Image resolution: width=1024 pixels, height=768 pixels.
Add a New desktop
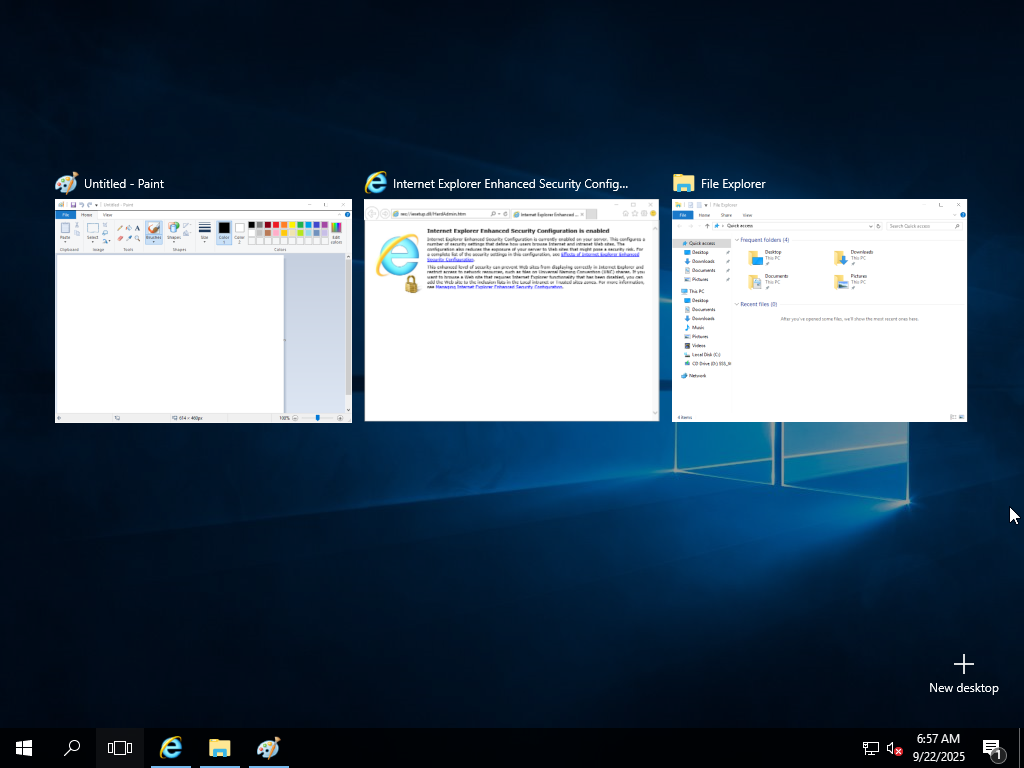point(963,687)
